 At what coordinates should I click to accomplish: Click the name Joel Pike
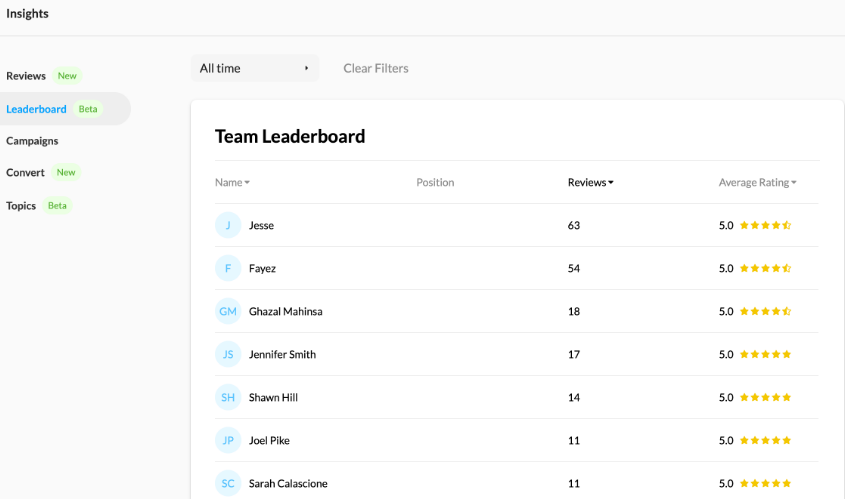click(269, 441)
